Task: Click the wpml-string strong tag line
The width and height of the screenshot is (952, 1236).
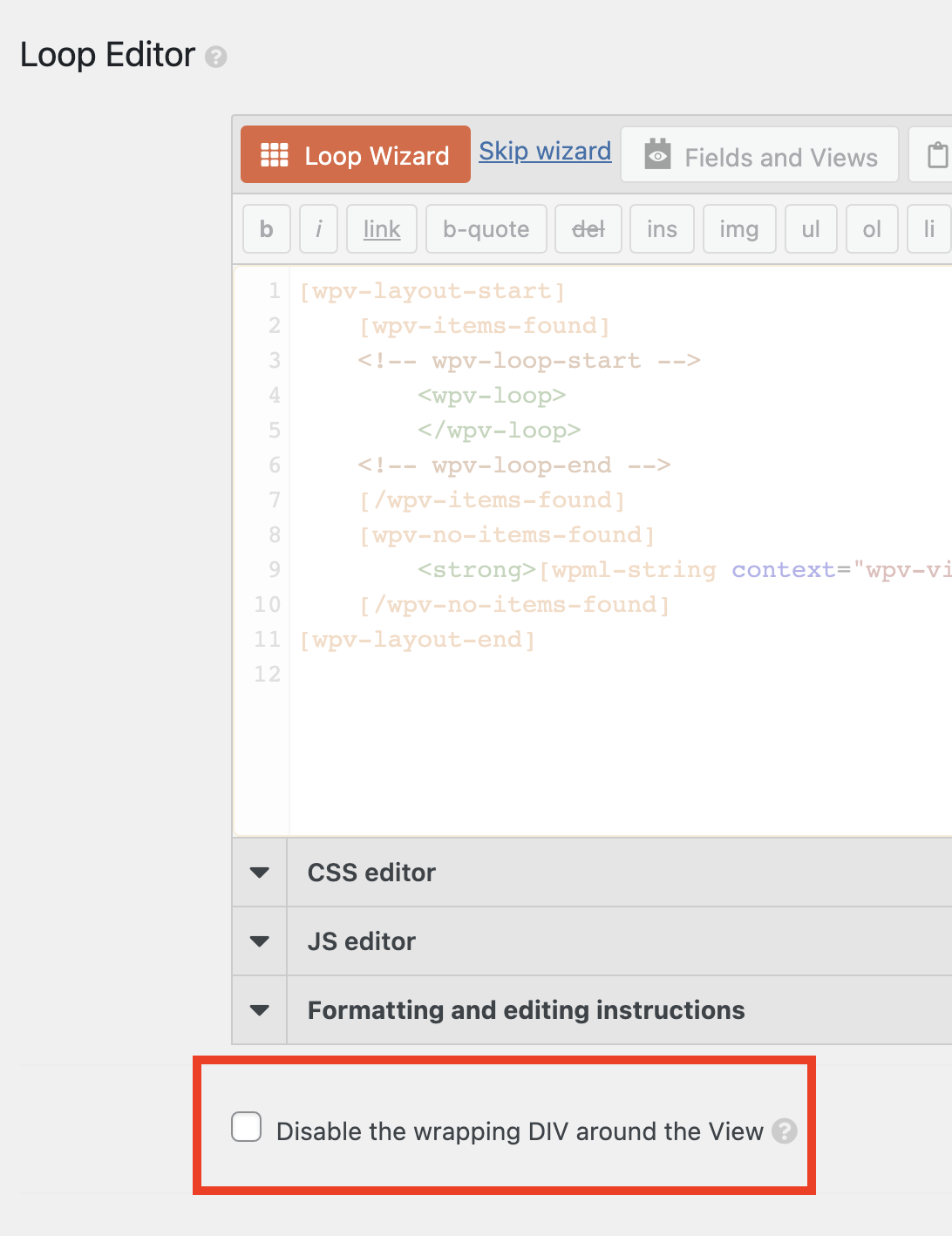Action: [684, 569]
